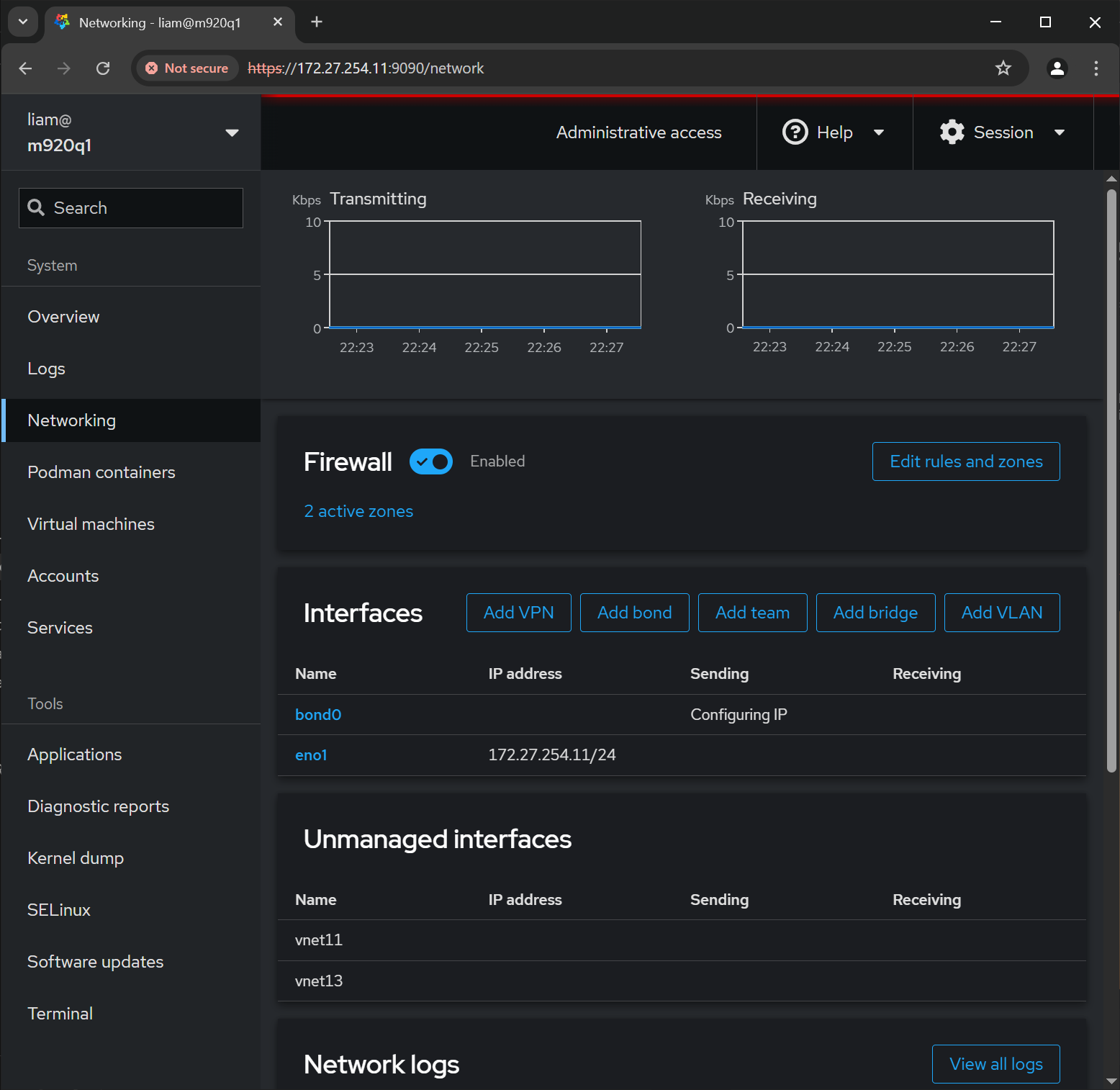This screenshot has height=1090, width=1120.
Task: Click the scrollbar down arrow
Action: click(x=1111, y=1081)
